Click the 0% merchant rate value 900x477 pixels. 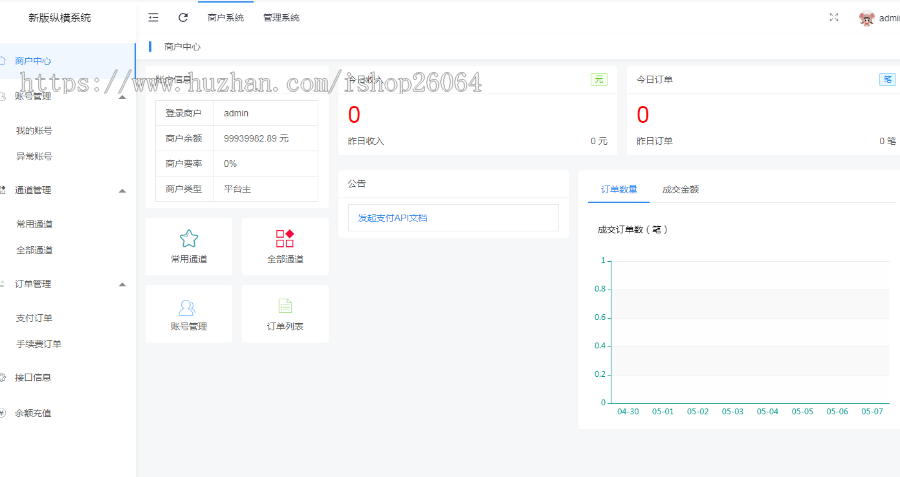click(x=230, y=164)
